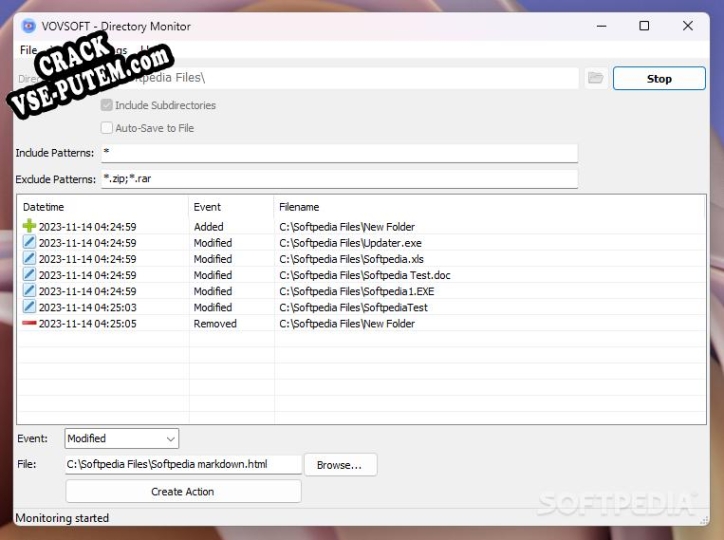Select filename C:\Softpedia Files\Softpedia.xls
Image resolution: width=724 pixels, height=540 pixels.
(351, 259)
